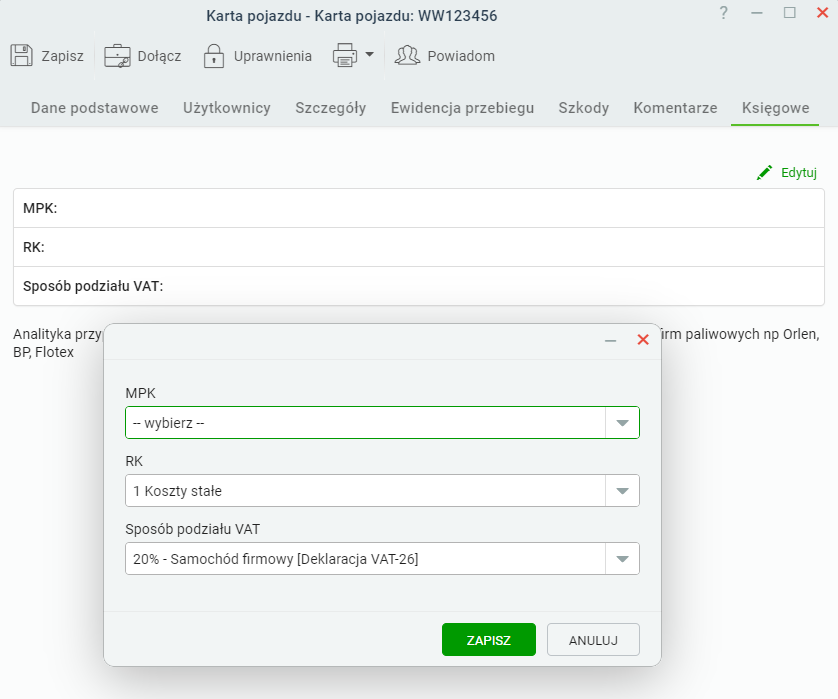Open the MPK dropdown arrow
The width and height of the screenshot is (838, 699).
tap(622, 423)
